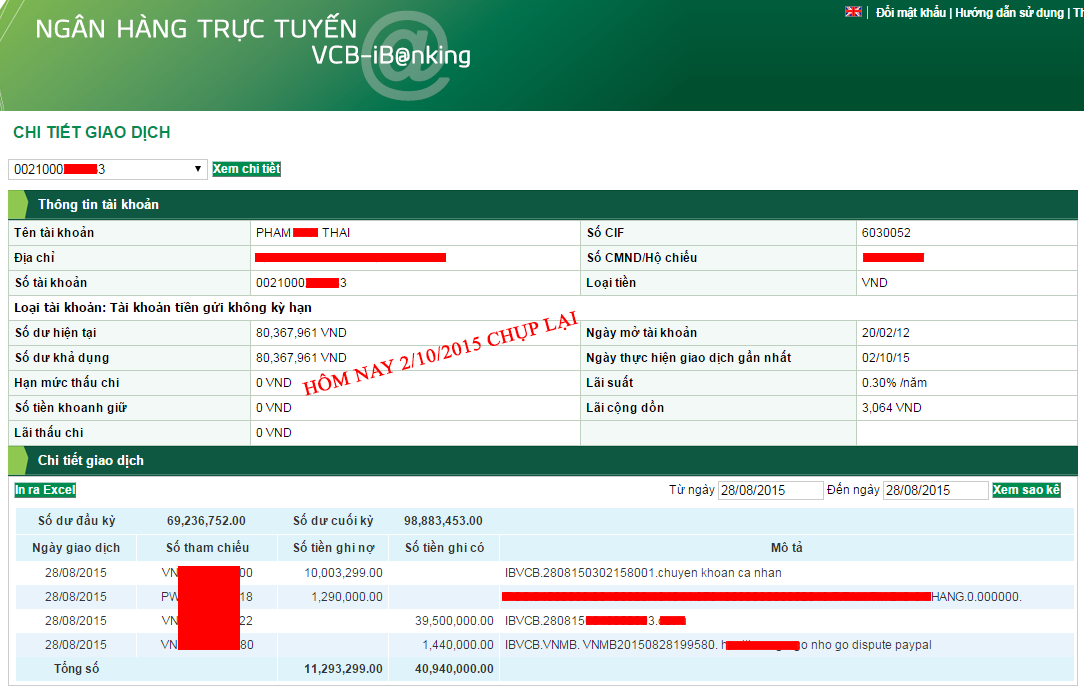Click the account opening date 20/02/12
This screenshot has width=1084, height=687.
click(x=886, y=332)
